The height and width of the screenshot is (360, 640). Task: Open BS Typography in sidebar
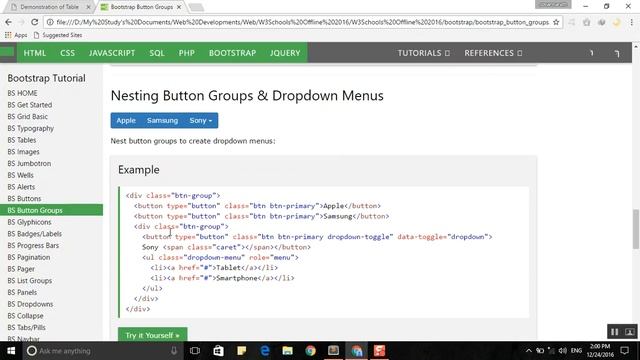[x=31, y=128]
